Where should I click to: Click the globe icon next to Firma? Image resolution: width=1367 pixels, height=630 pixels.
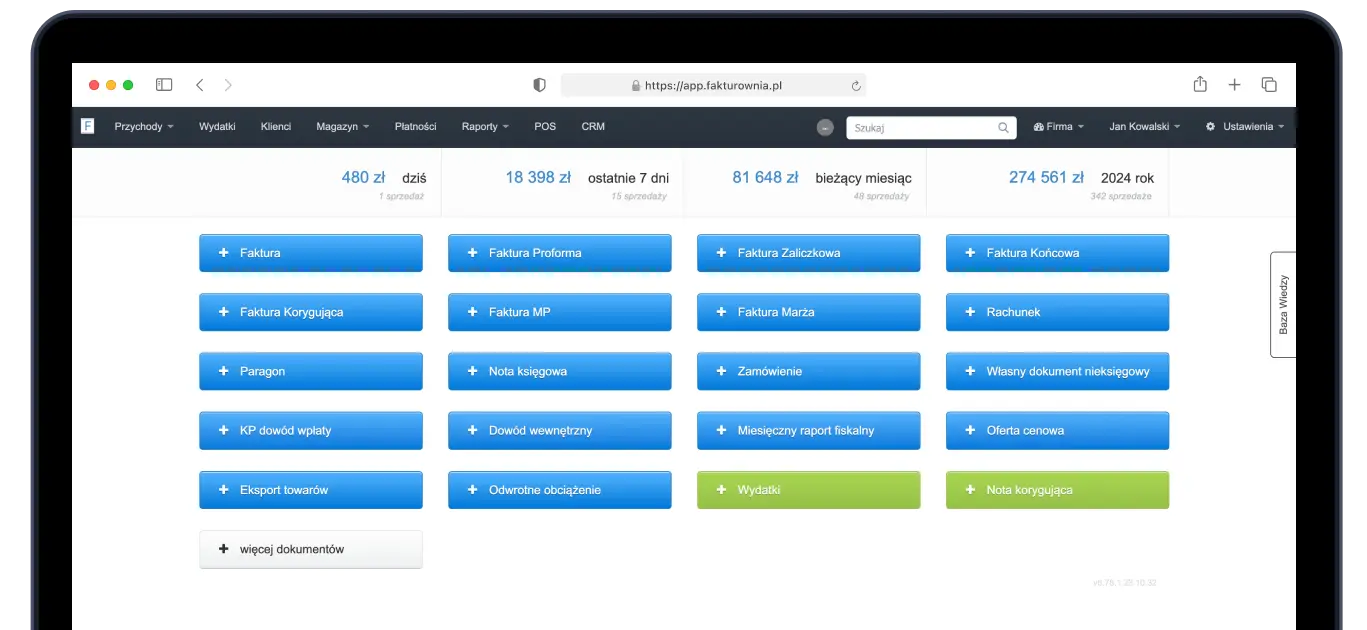(1040, 127)
